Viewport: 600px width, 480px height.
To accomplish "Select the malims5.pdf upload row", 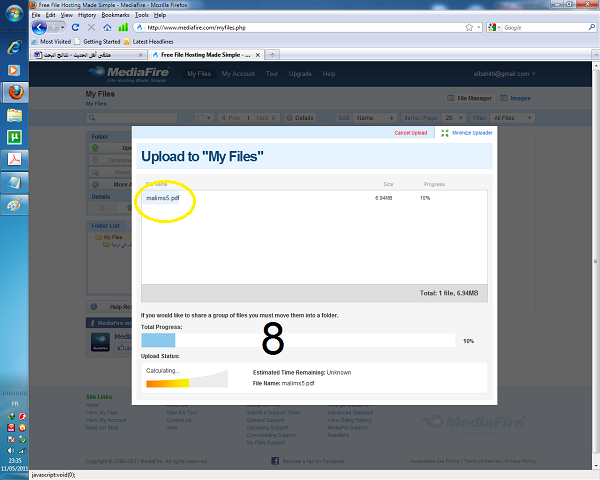I will point(314,198).
